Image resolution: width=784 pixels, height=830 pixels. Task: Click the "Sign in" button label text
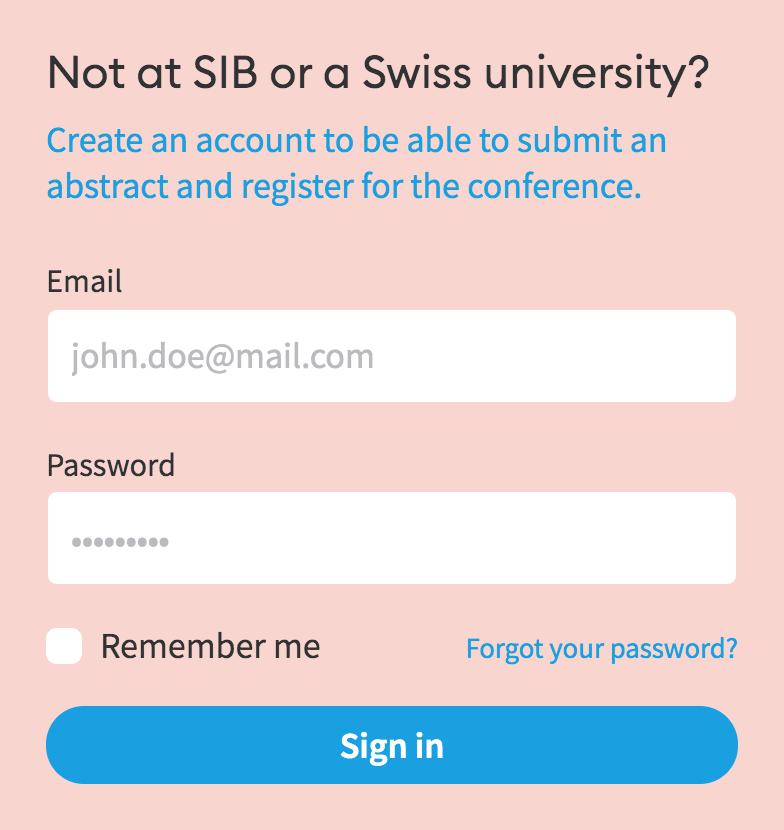(391, 746)
